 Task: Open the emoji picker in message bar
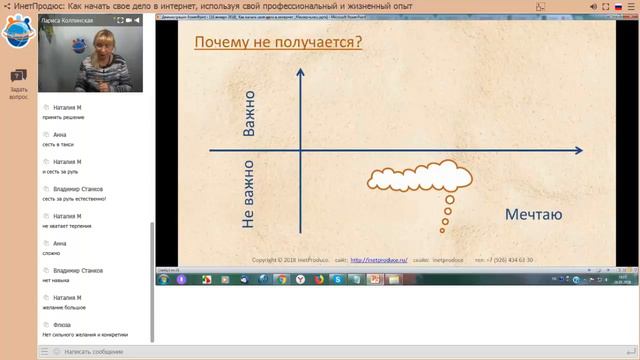[57, 351]
